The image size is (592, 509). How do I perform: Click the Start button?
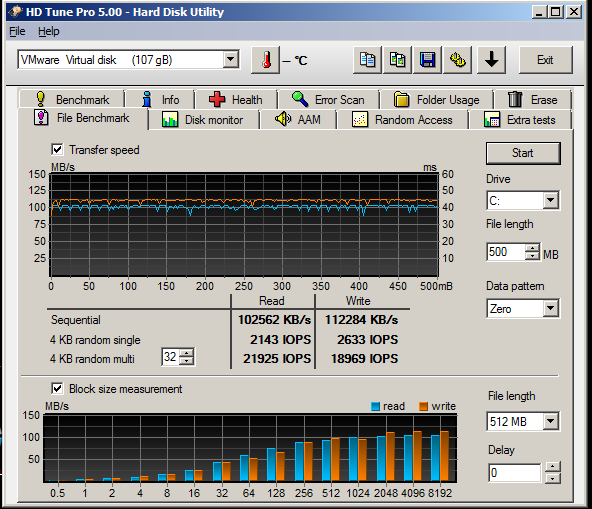coord(523,153)
